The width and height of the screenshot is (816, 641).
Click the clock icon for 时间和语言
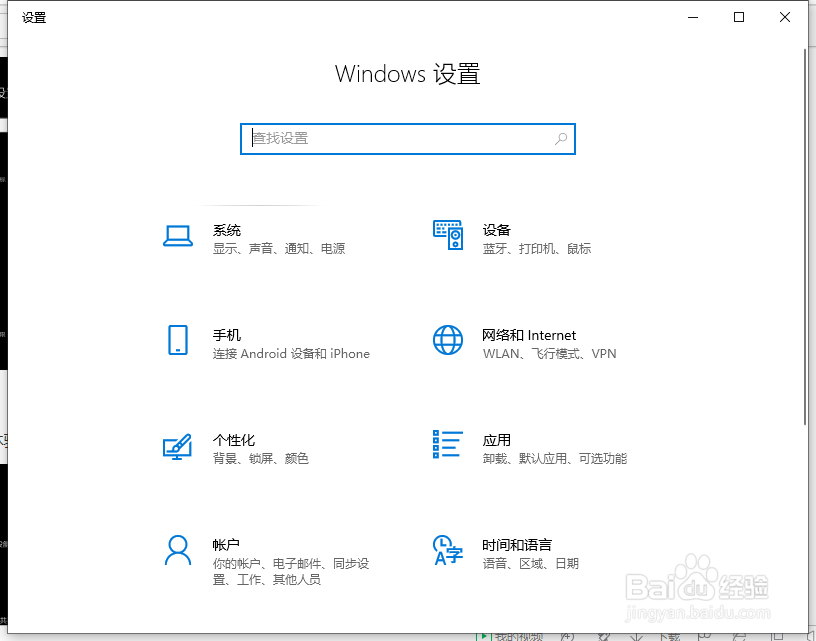tap(447, 551)
